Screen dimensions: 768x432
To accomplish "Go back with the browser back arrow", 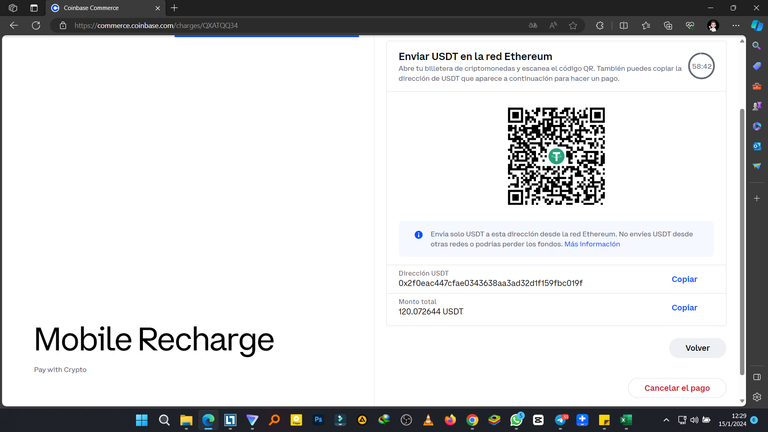I will click(14, 25).
